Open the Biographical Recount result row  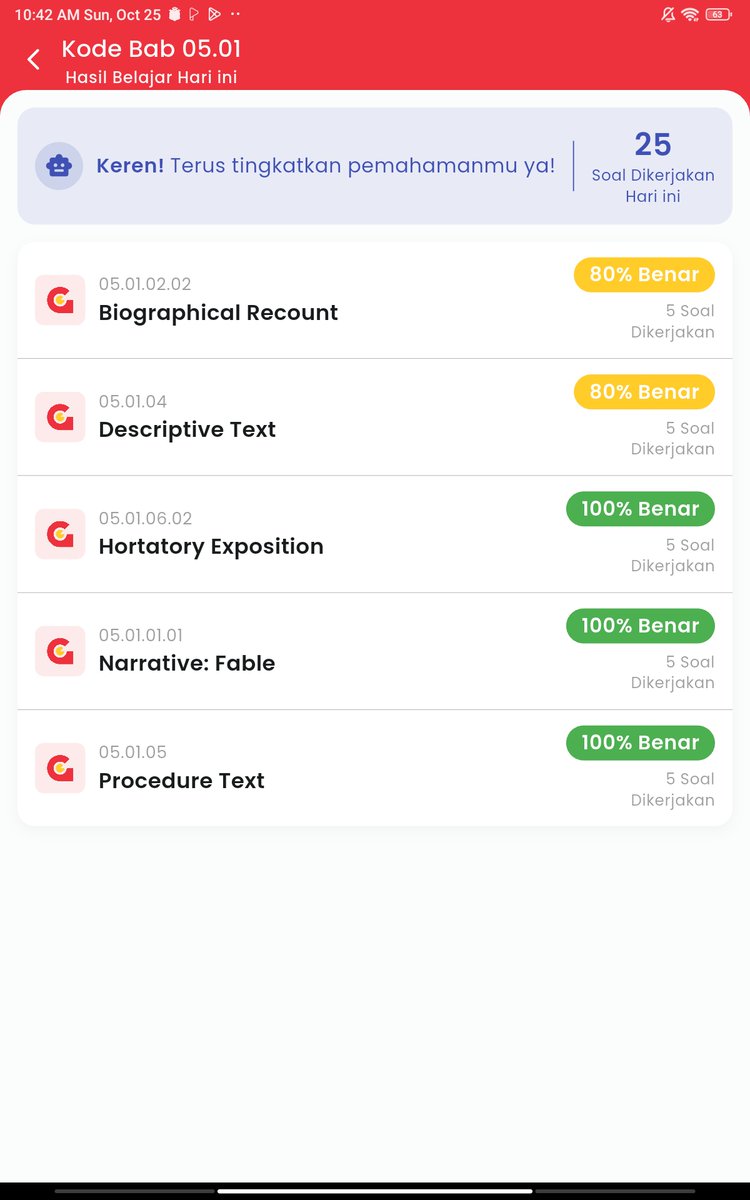tap(375, 300)
